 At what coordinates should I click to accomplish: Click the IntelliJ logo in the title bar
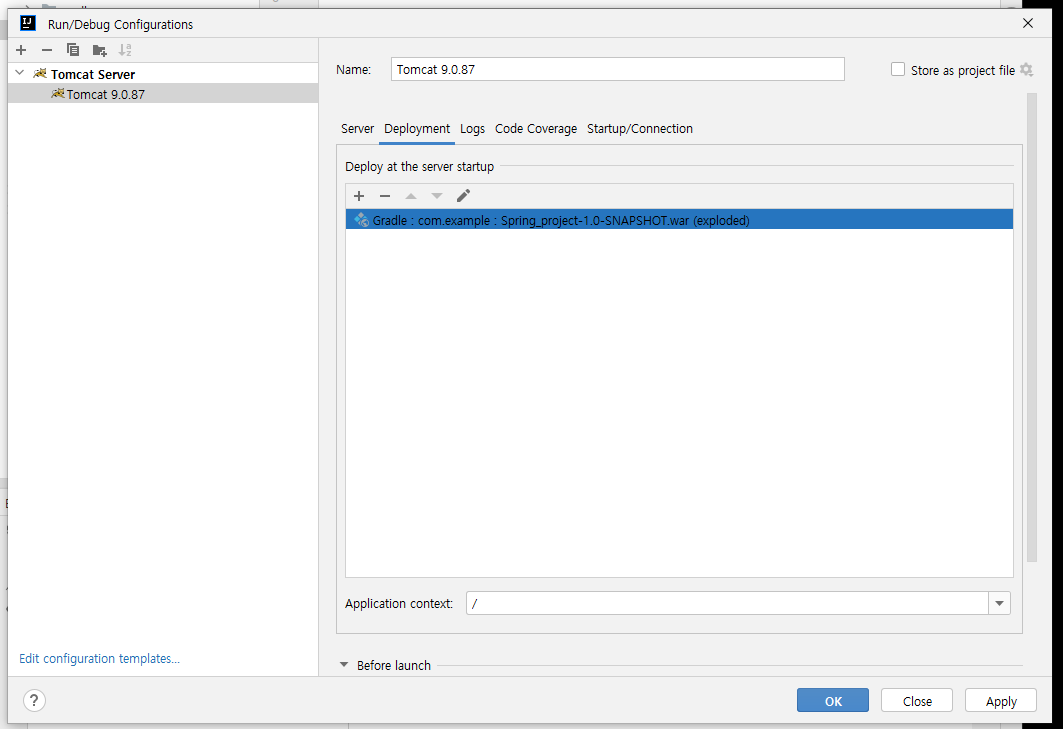(28, 24)
